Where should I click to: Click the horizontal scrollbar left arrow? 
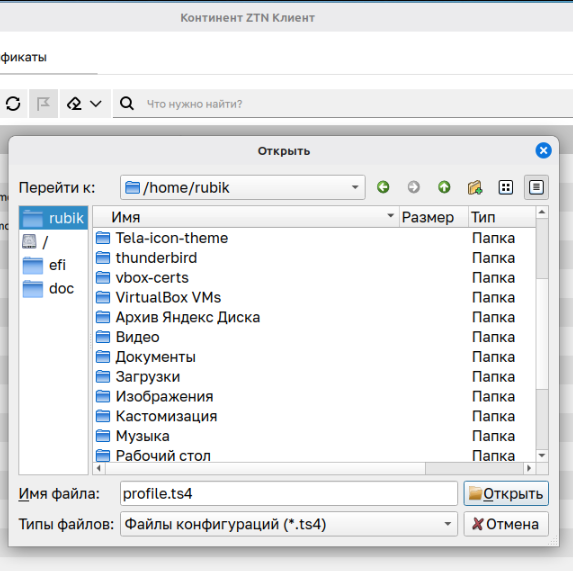coord(99,468)
